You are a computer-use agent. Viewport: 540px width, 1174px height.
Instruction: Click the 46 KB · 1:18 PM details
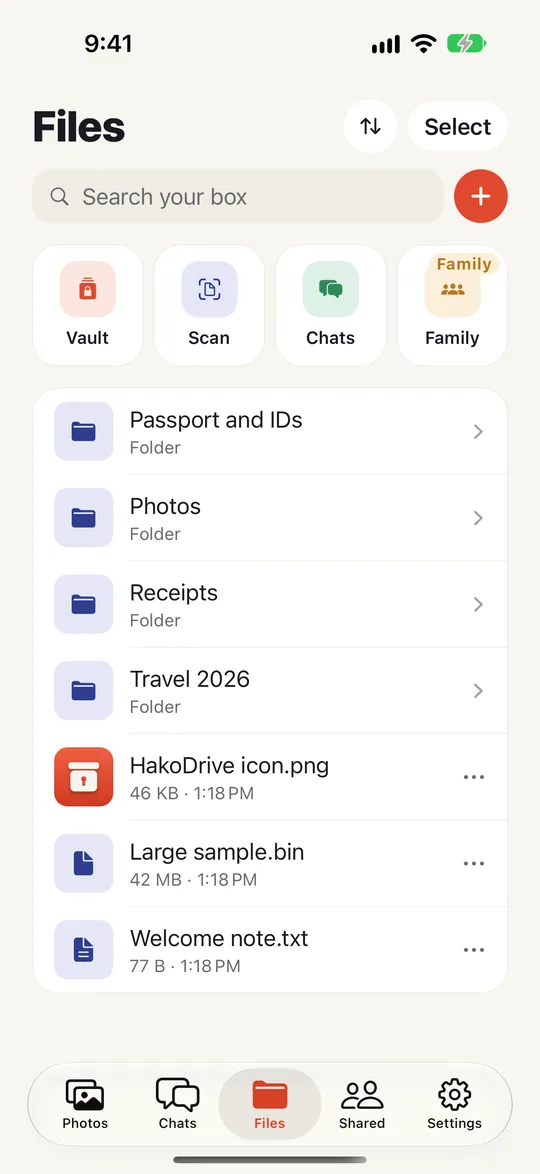192,793
